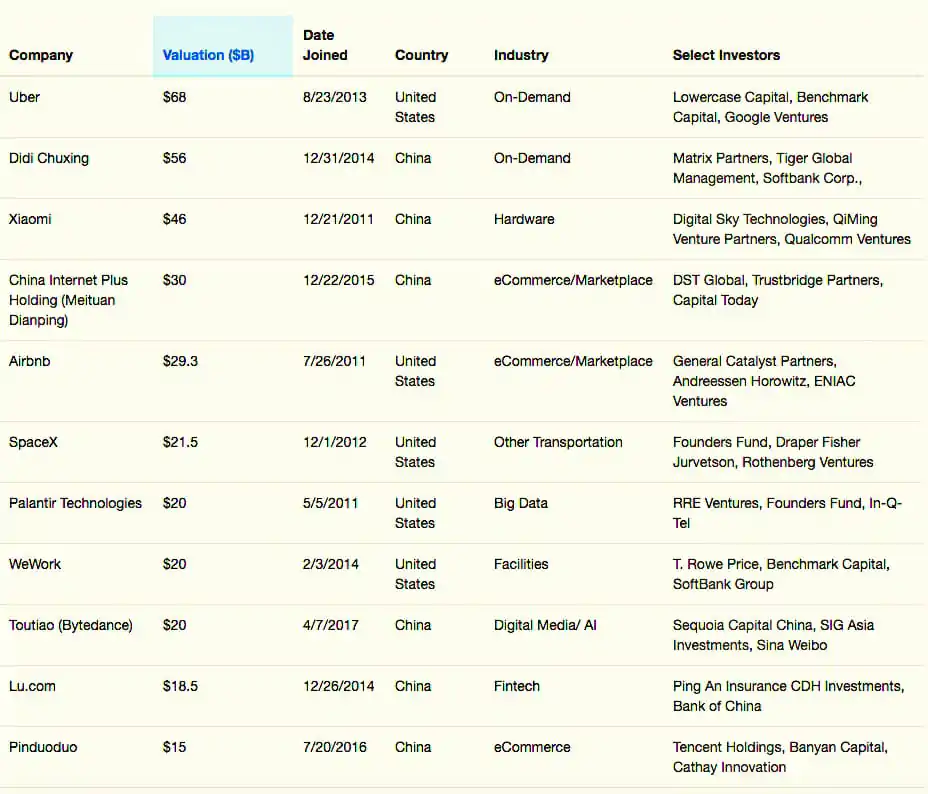Screen dimensions: 928x794
Task: Select the Airbnb company cell
Action: click(30, 361)
